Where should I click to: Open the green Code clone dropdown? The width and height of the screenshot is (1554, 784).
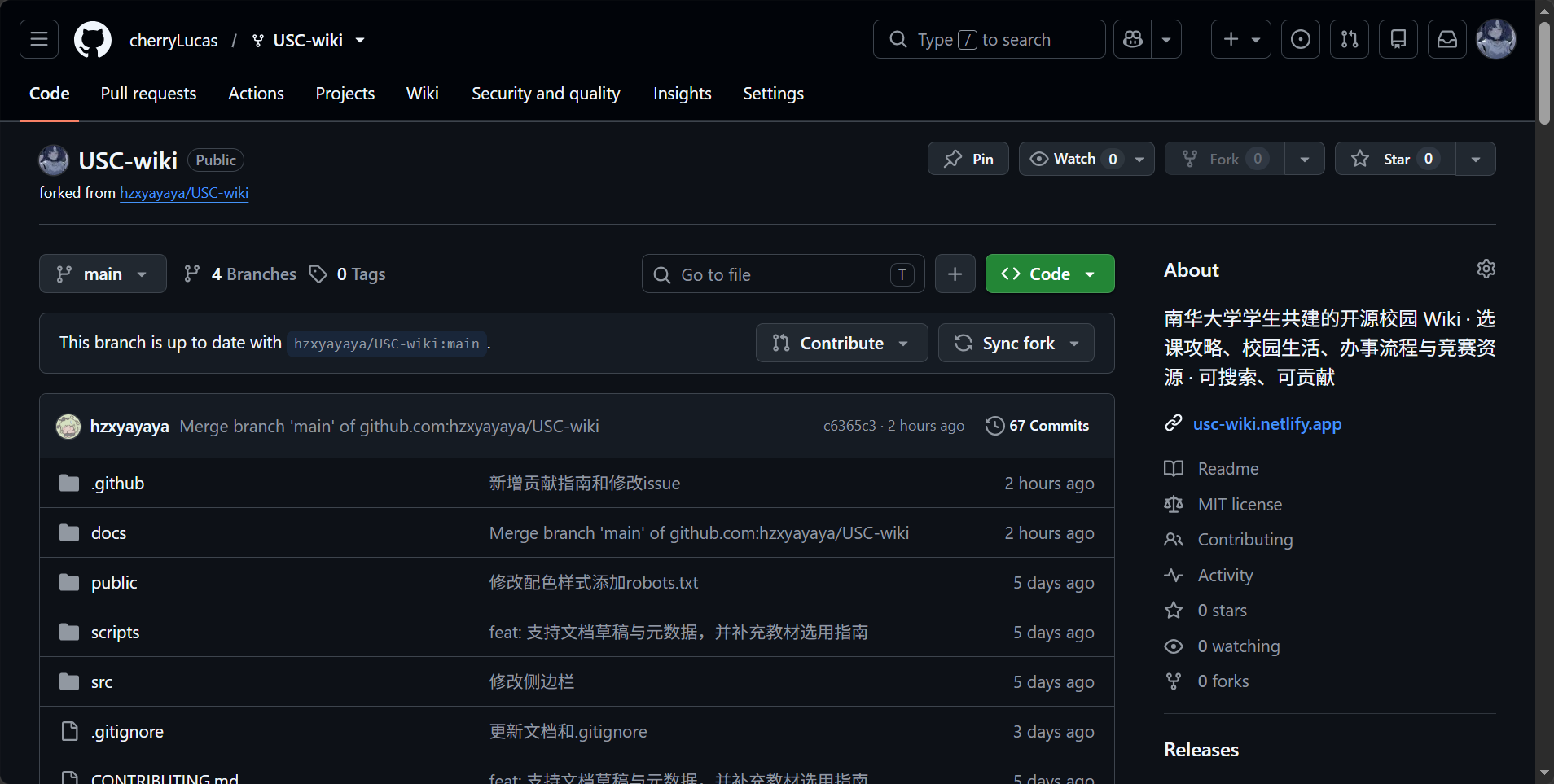point(1050,274)
